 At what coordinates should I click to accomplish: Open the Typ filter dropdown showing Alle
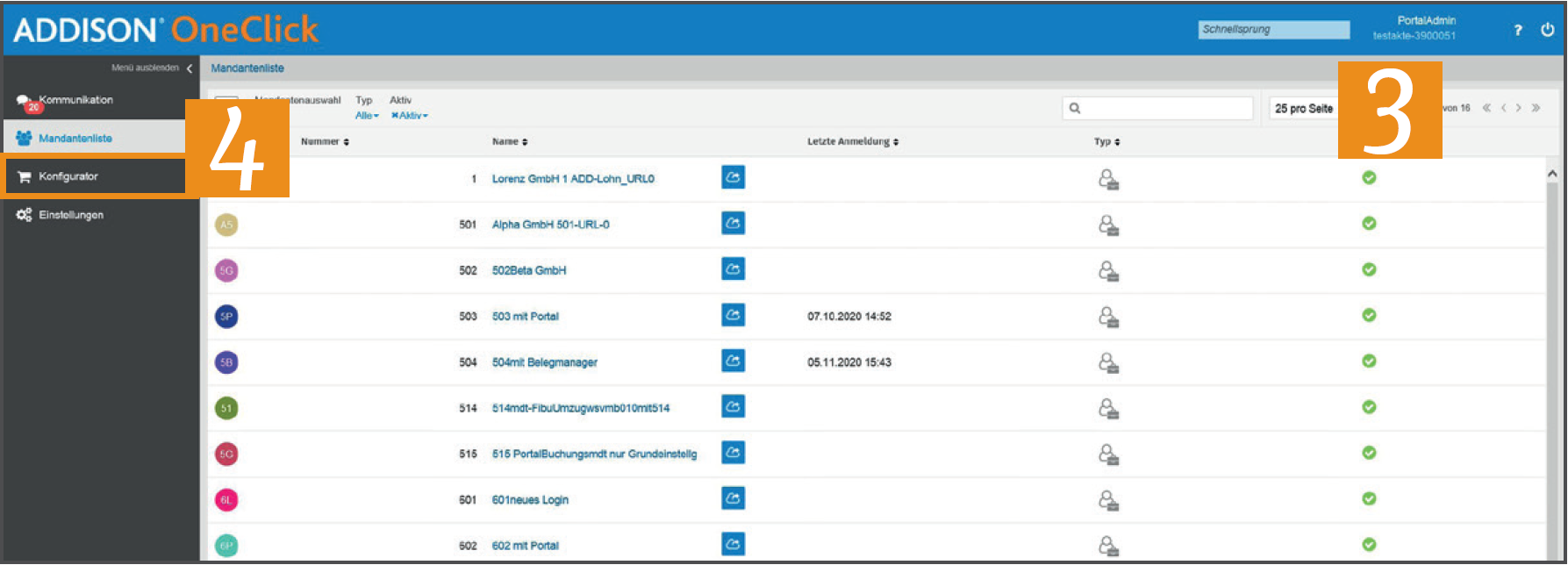point(367,116)
